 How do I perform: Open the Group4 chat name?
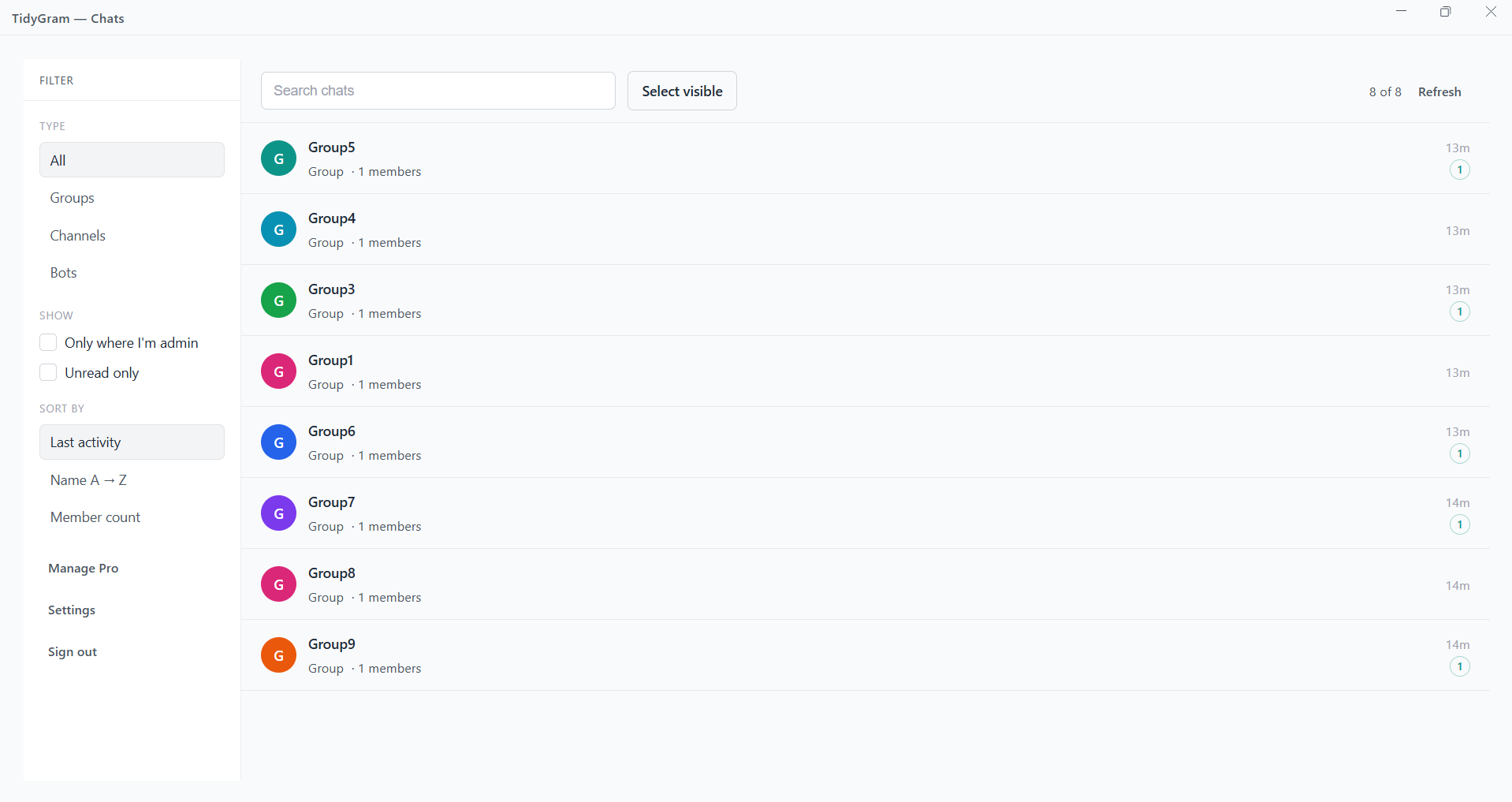[332, 218]
